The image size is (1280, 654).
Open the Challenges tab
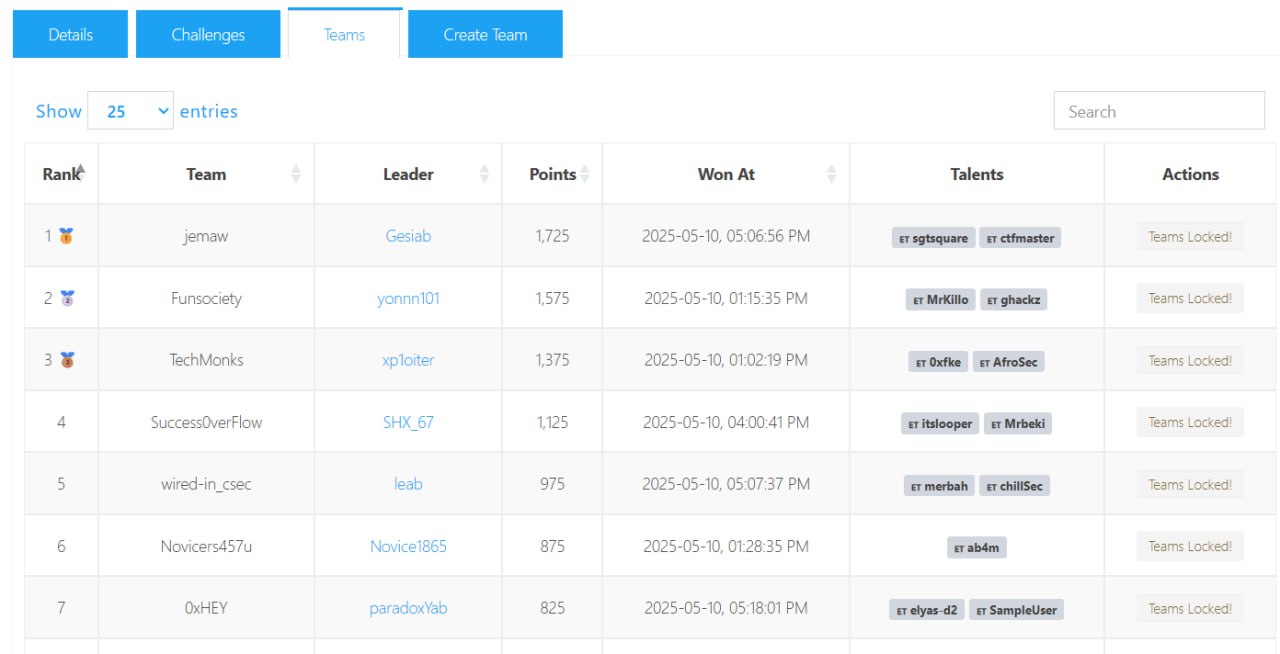pyautogui.click(x=208, y=35)
